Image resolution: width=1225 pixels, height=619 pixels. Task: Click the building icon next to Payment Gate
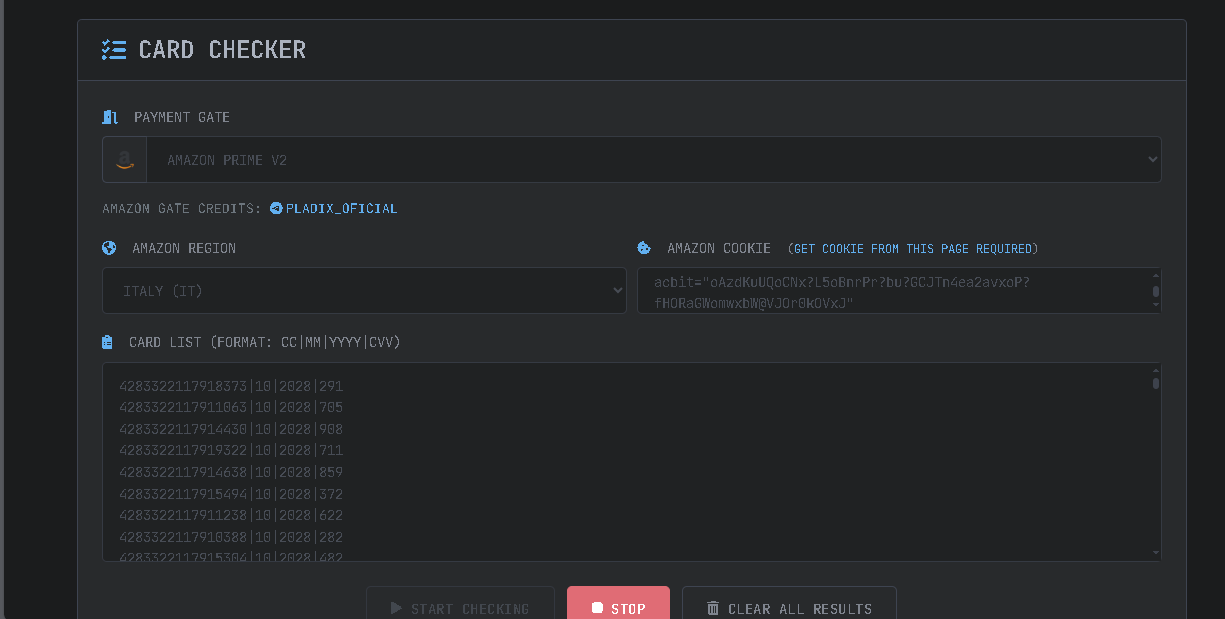pyautogui.click(x=110, y=117)
